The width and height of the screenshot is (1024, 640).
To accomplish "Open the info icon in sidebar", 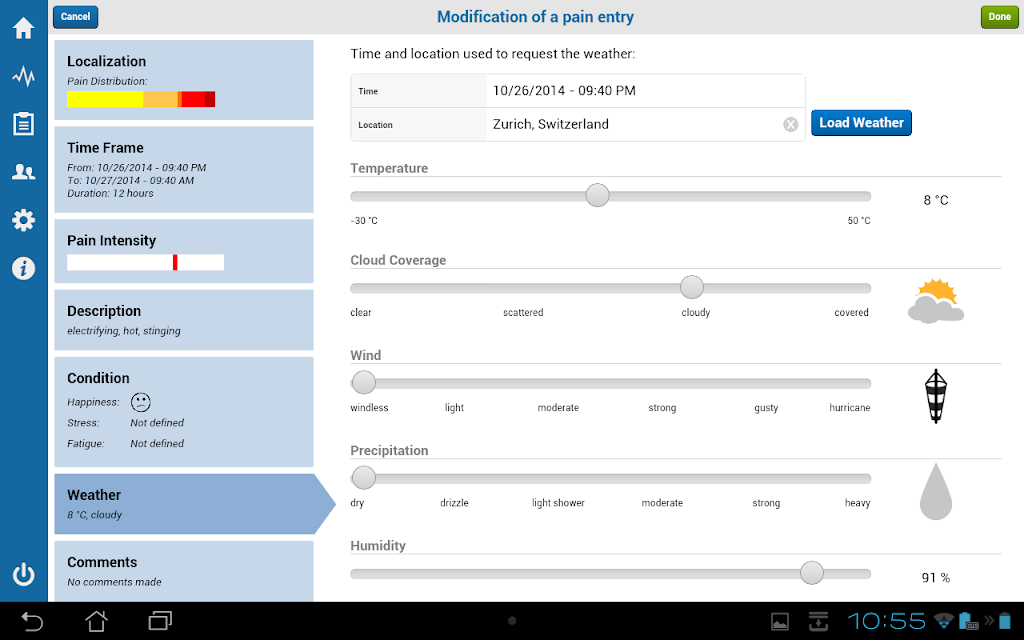I will 24,268.
